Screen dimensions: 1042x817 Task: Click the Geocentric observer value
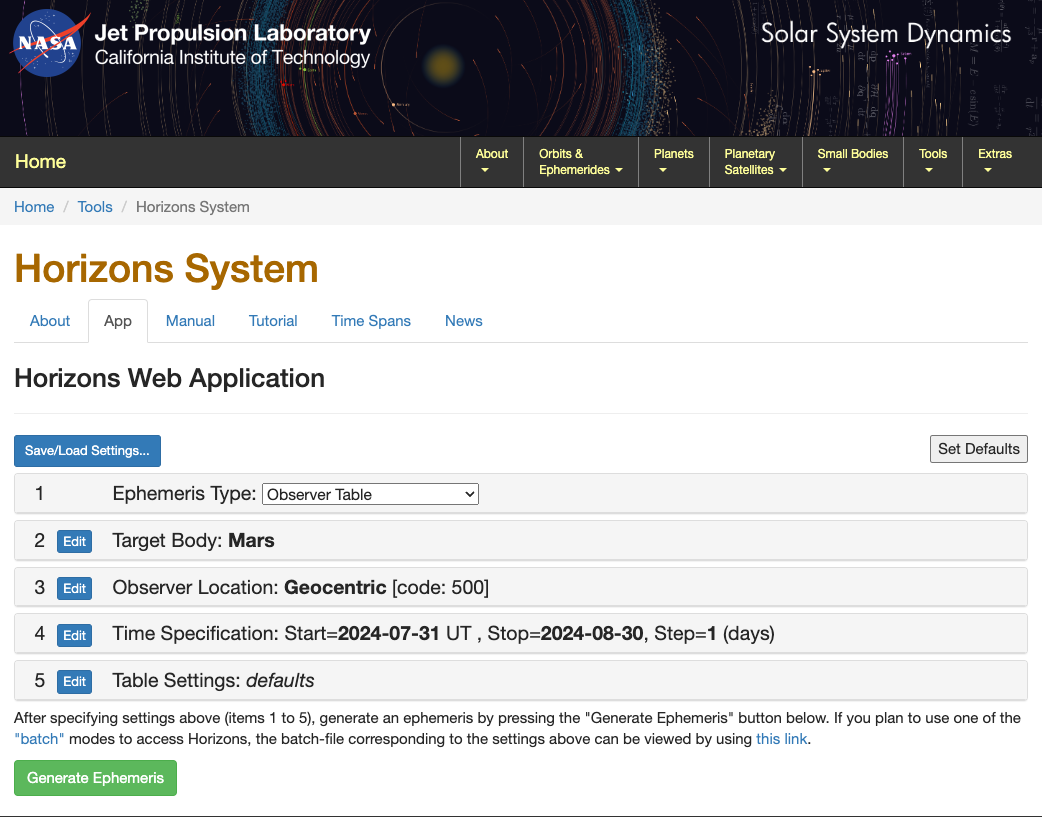[x=335, y=587]
